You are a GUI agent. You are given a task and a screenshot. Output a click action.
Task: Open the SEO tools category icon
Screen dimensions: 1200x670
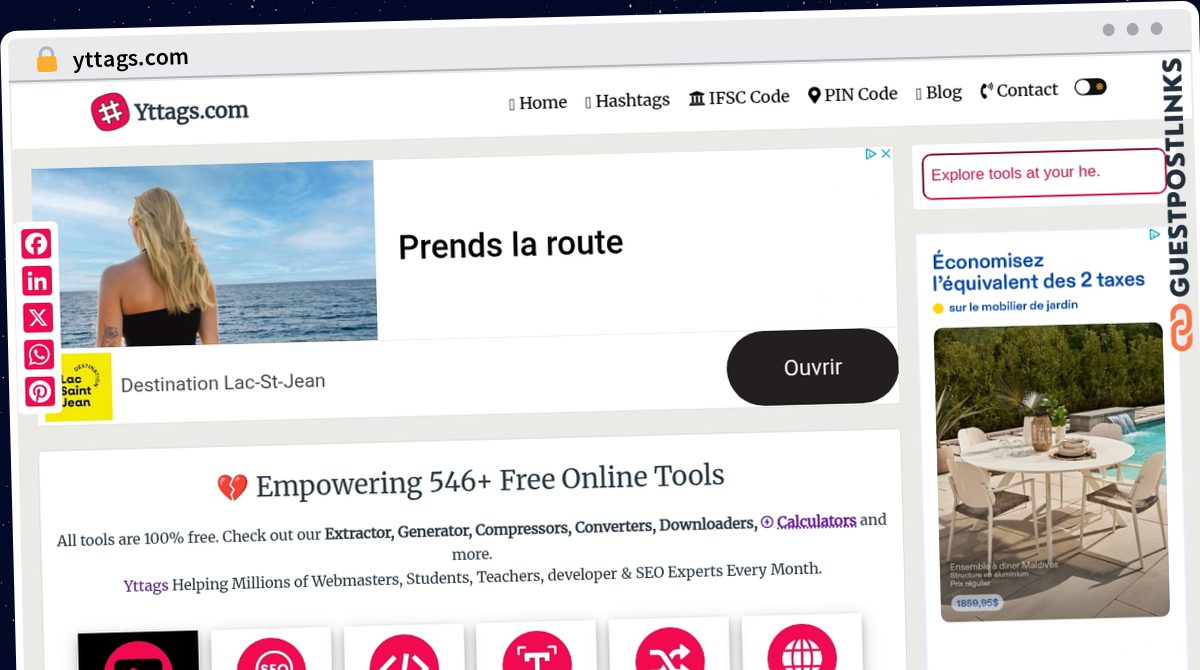click(x=271, y=655)
